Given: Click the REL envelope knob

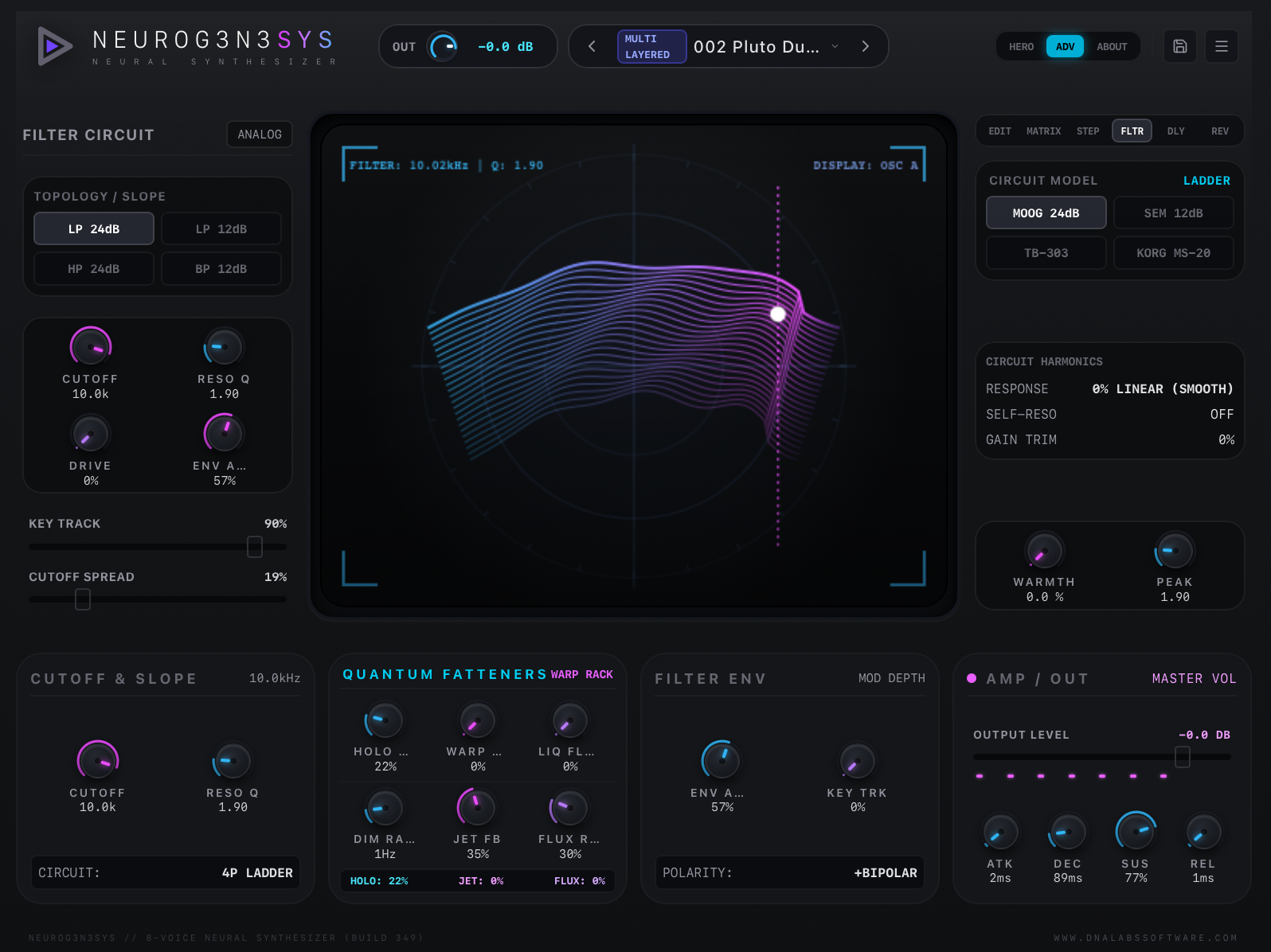Looking at the screenshot, I should [x=1203, y=832].
